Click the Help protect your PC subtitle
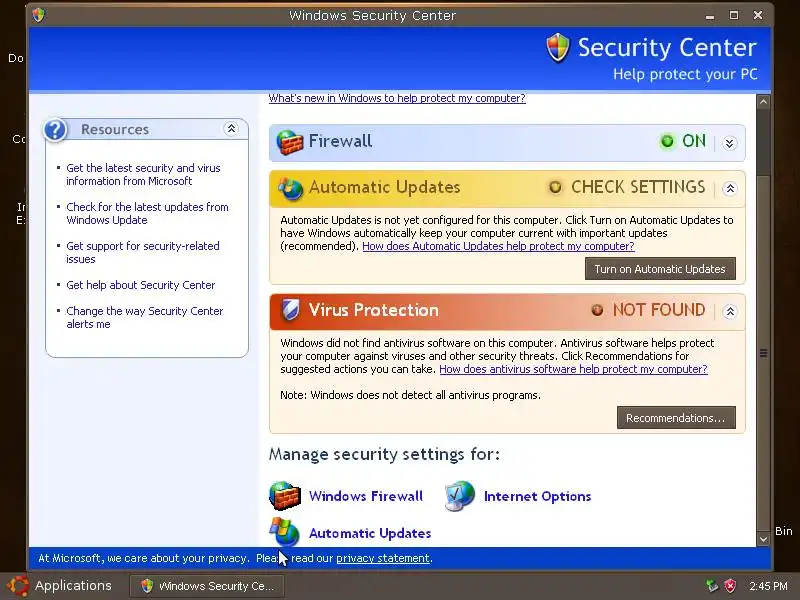800x600 pixels. (x=685, y=74)
